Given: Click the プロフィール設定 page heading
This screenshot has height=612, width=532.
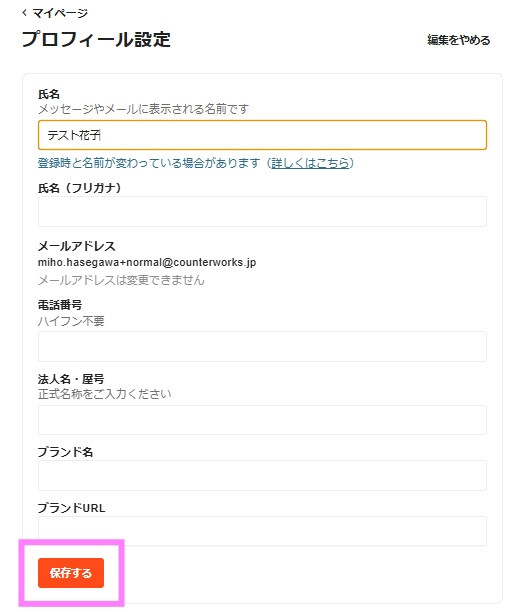Looking at the screenshot, I should (x=96, y=39).
